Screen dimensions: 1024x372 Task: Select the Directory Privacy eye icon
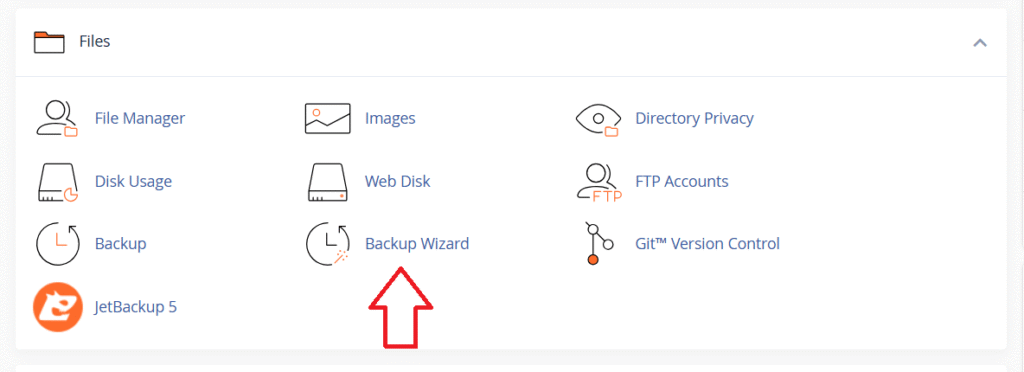(x=598, y=119)
